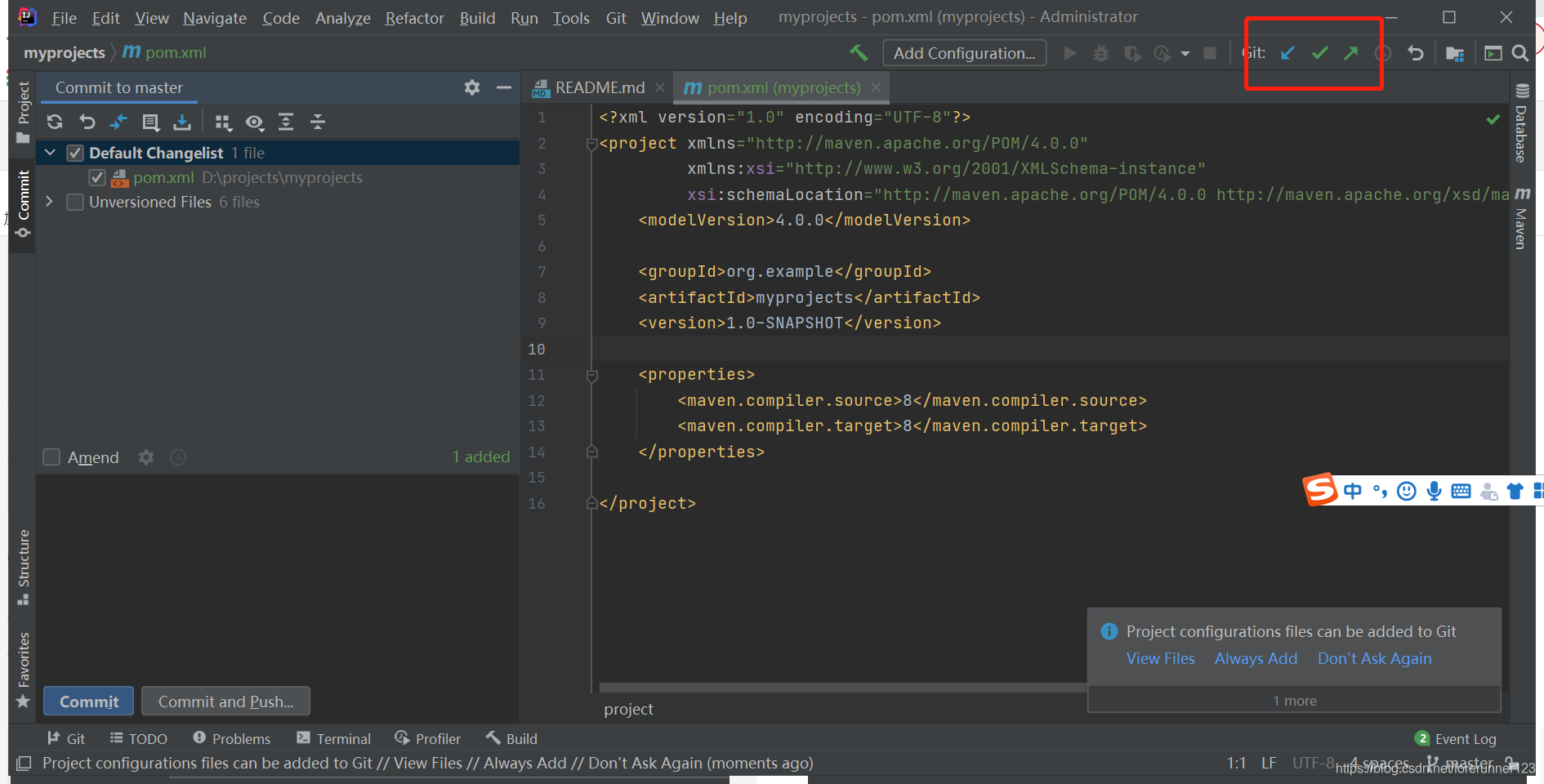The height and width of the screenshot is (784, 1544).
Task: Click Collapse All icon in Commit toolbar
Action: (x=318, y=122)
